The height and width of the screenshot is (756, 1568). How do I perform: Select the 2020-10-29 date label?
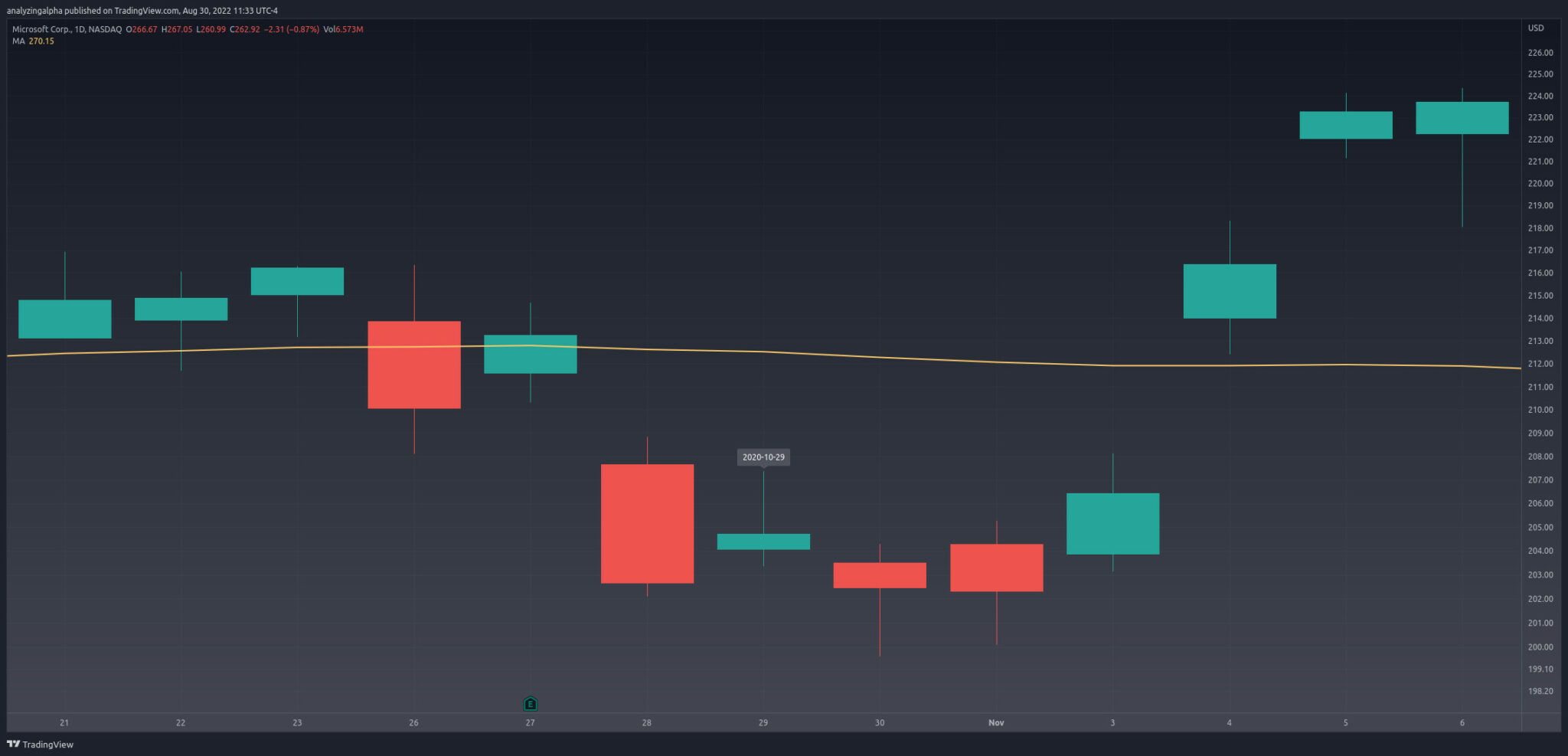[x=763, y=457]
